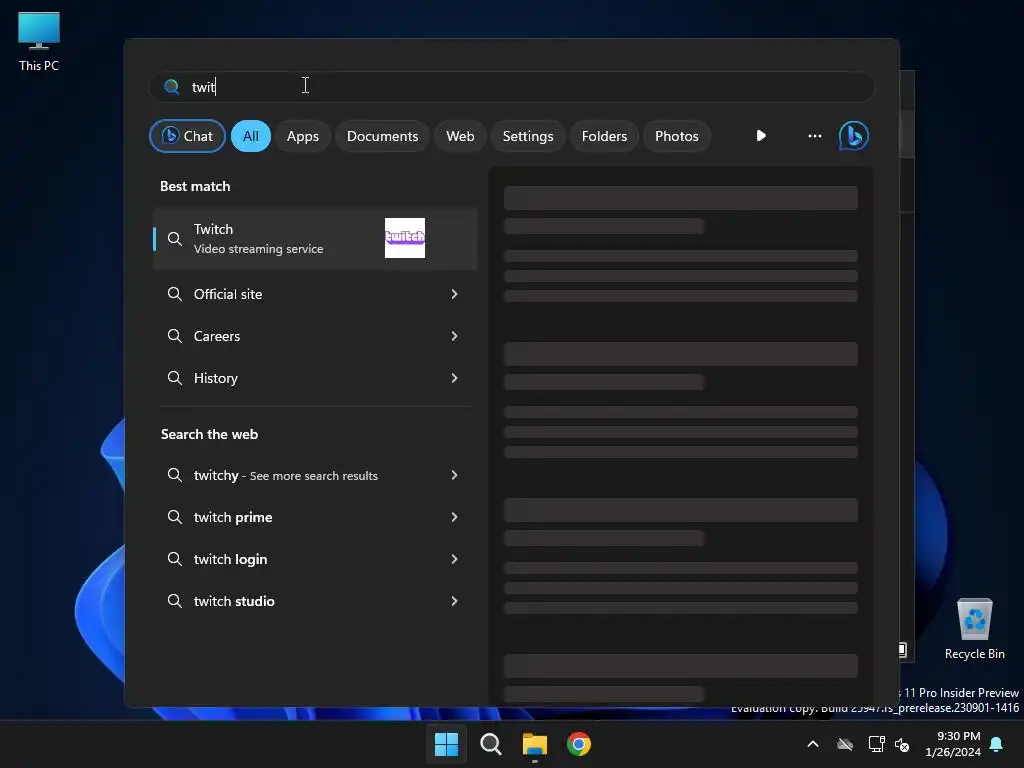Click the Bing icon at top right
The image size is (1024, 768).
(x=854, y=136)
